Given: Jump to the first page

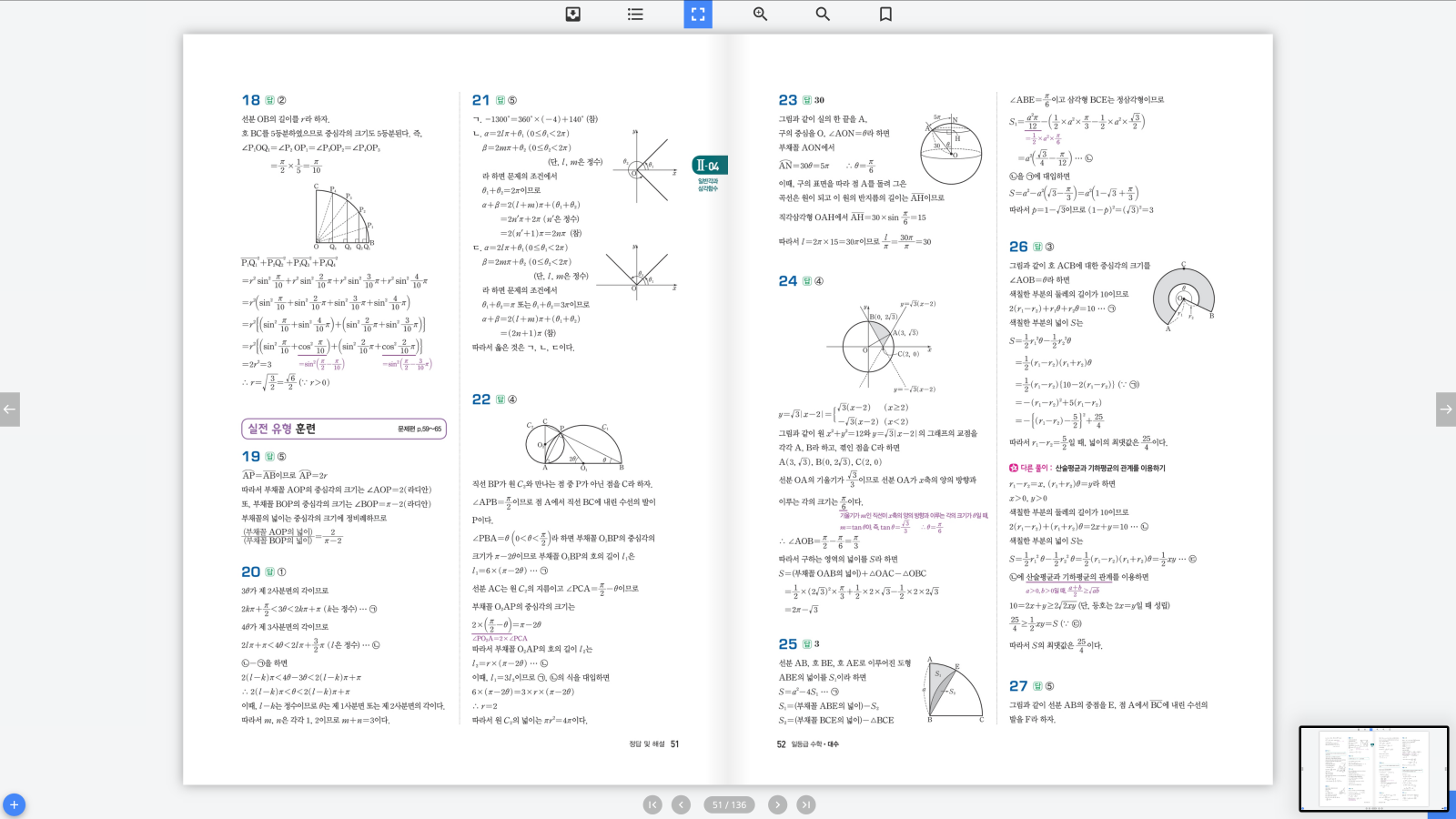Looking at the screenshot, I should point(652,804).
